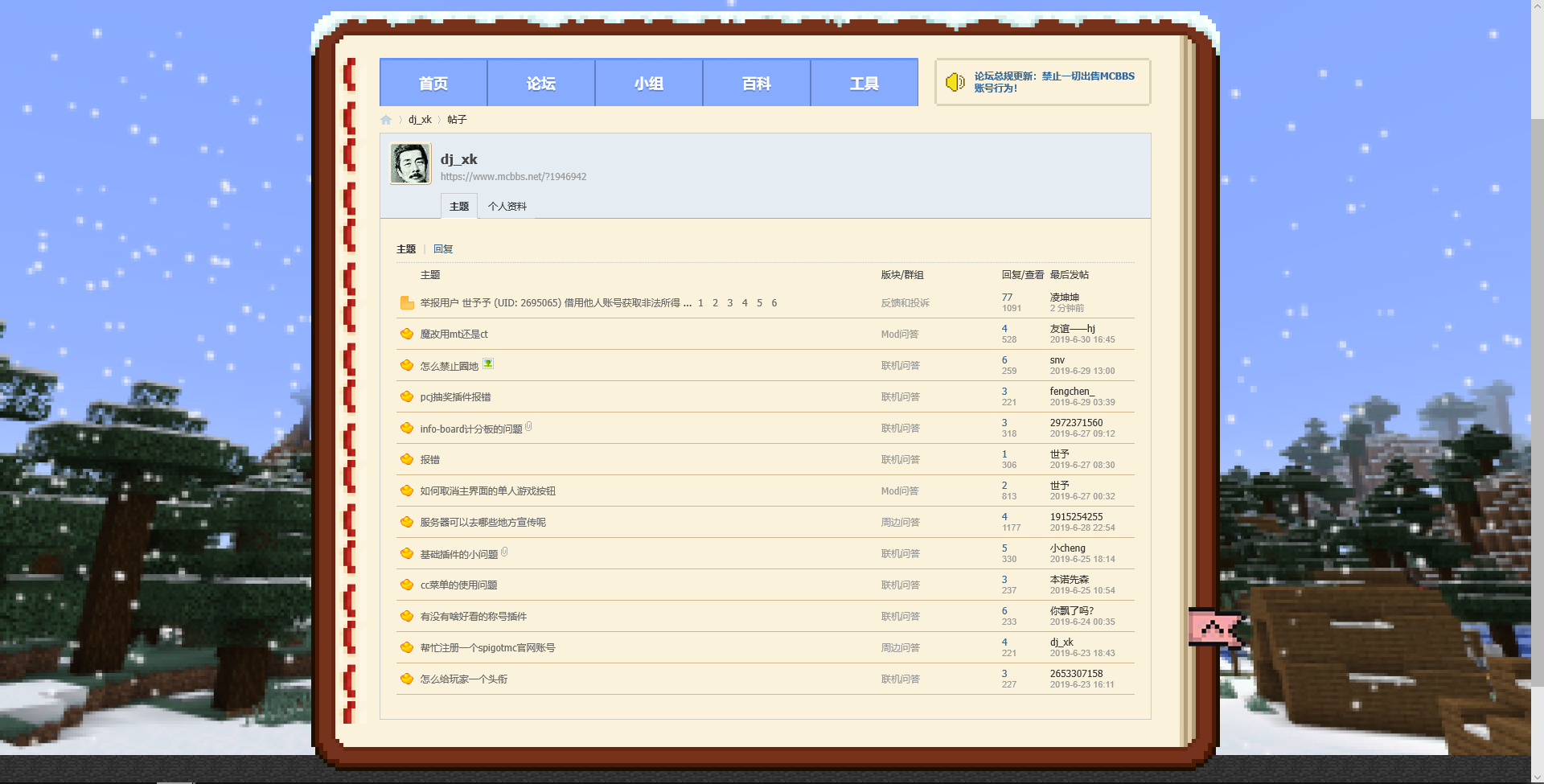The image size is (1544, 784).
Task: Click the thread icon beside pcj抽奖插件报错
Action: click(407, 396)
